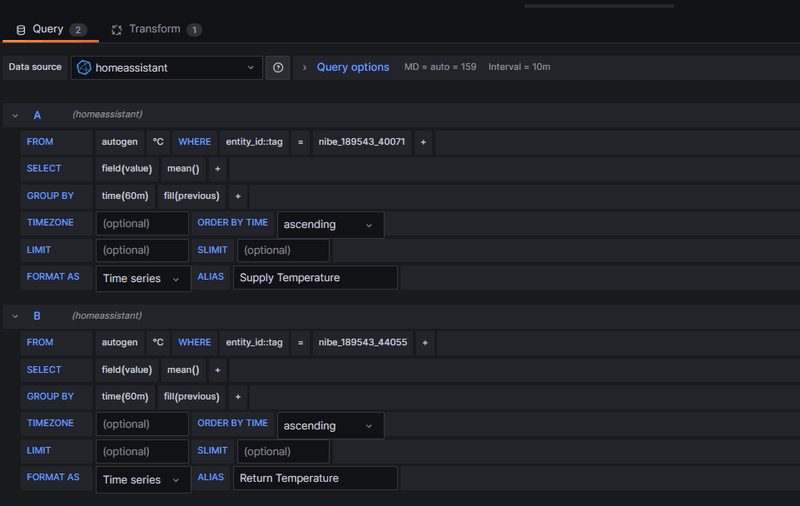The image size is (800, 506).
Task: Click the autogen policy in query B
Action: pyautogui.click(x=119, y=342)
